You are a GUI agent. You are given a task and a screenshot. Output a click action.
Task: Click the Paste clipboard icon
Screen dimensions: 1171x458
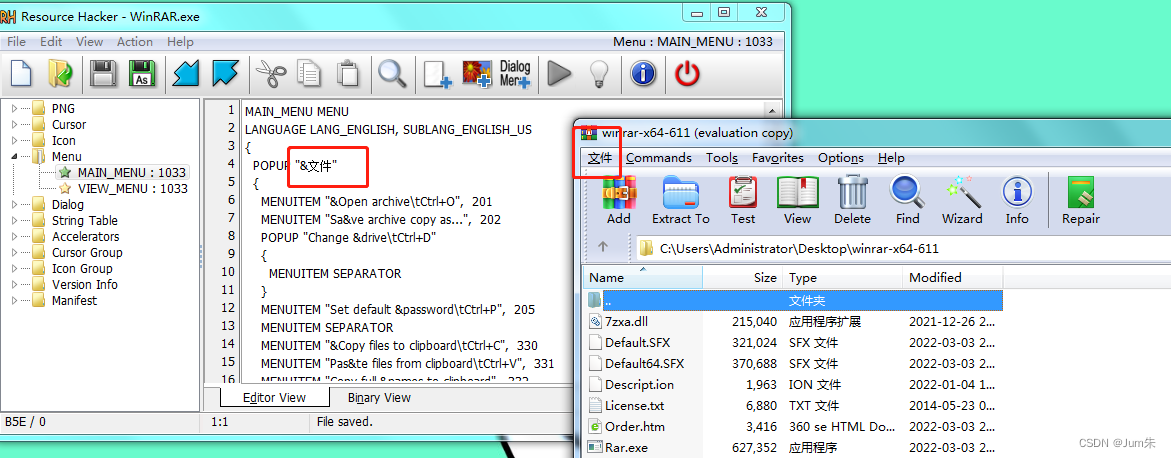click(x=347, y=74)
